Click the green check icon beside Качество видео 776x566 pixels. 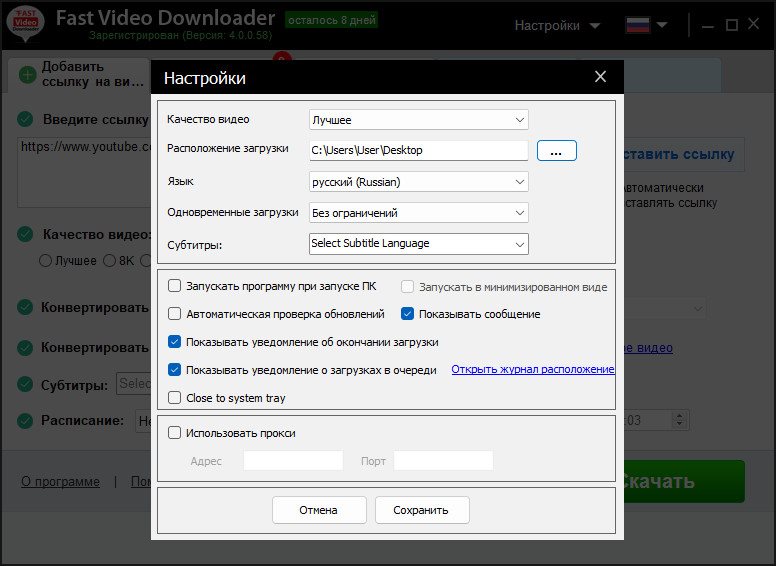click(25, 234)
